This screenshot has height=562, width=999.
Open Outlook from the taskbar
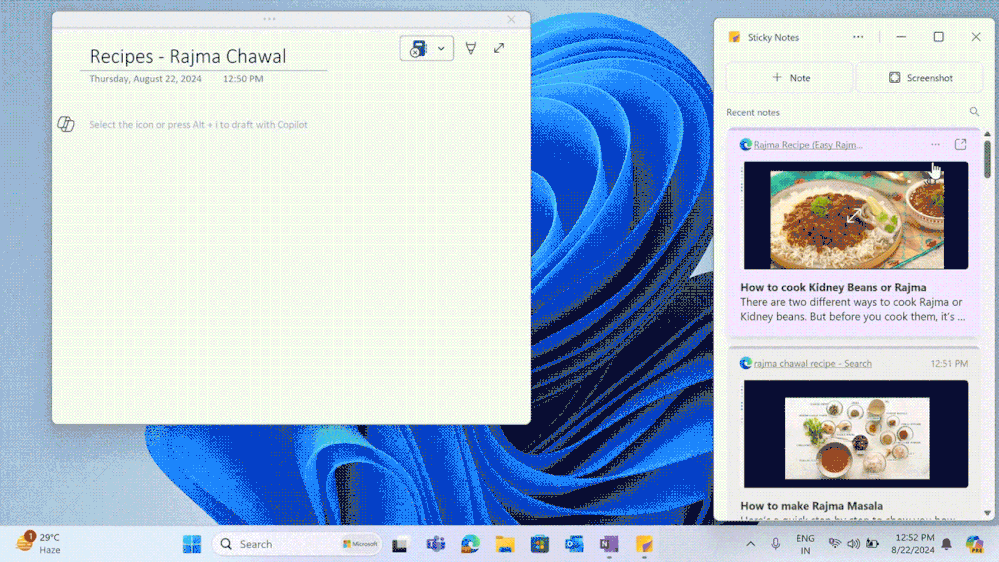click(x=575, y=544)
